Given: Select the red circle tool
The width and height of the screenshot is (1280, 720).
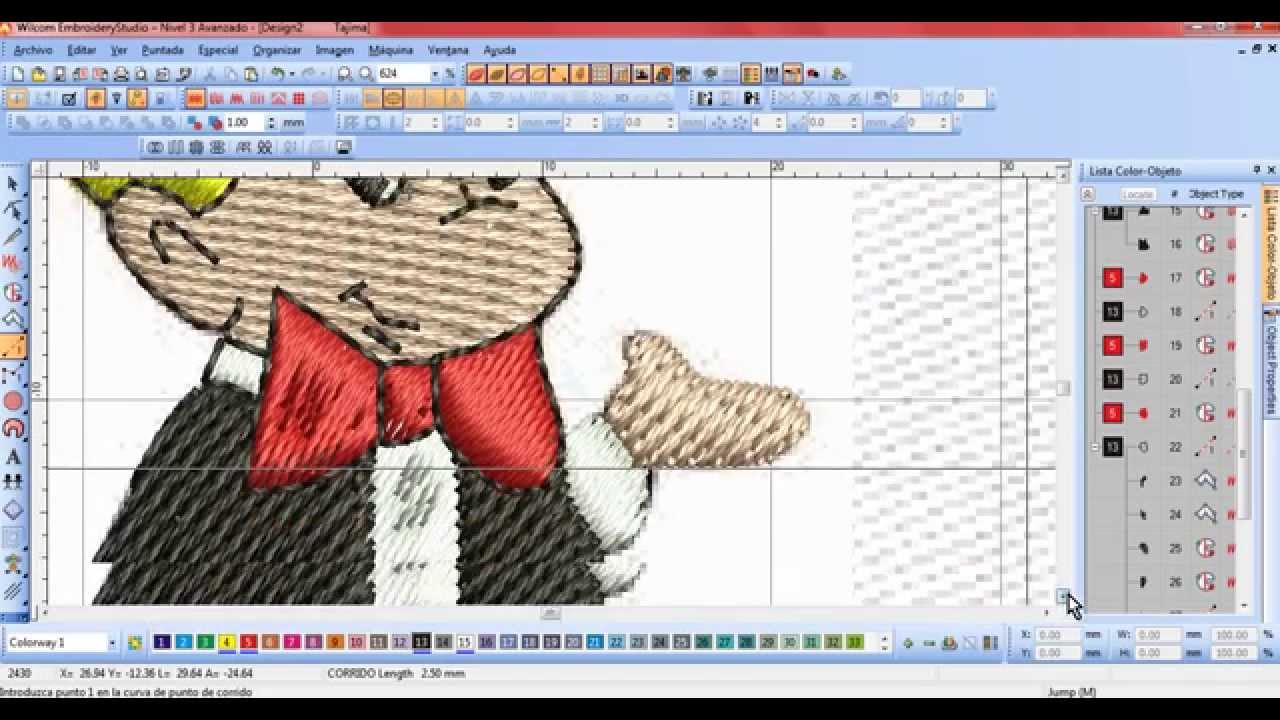Looking at the screenshot, I should click(x=13, y=401).
